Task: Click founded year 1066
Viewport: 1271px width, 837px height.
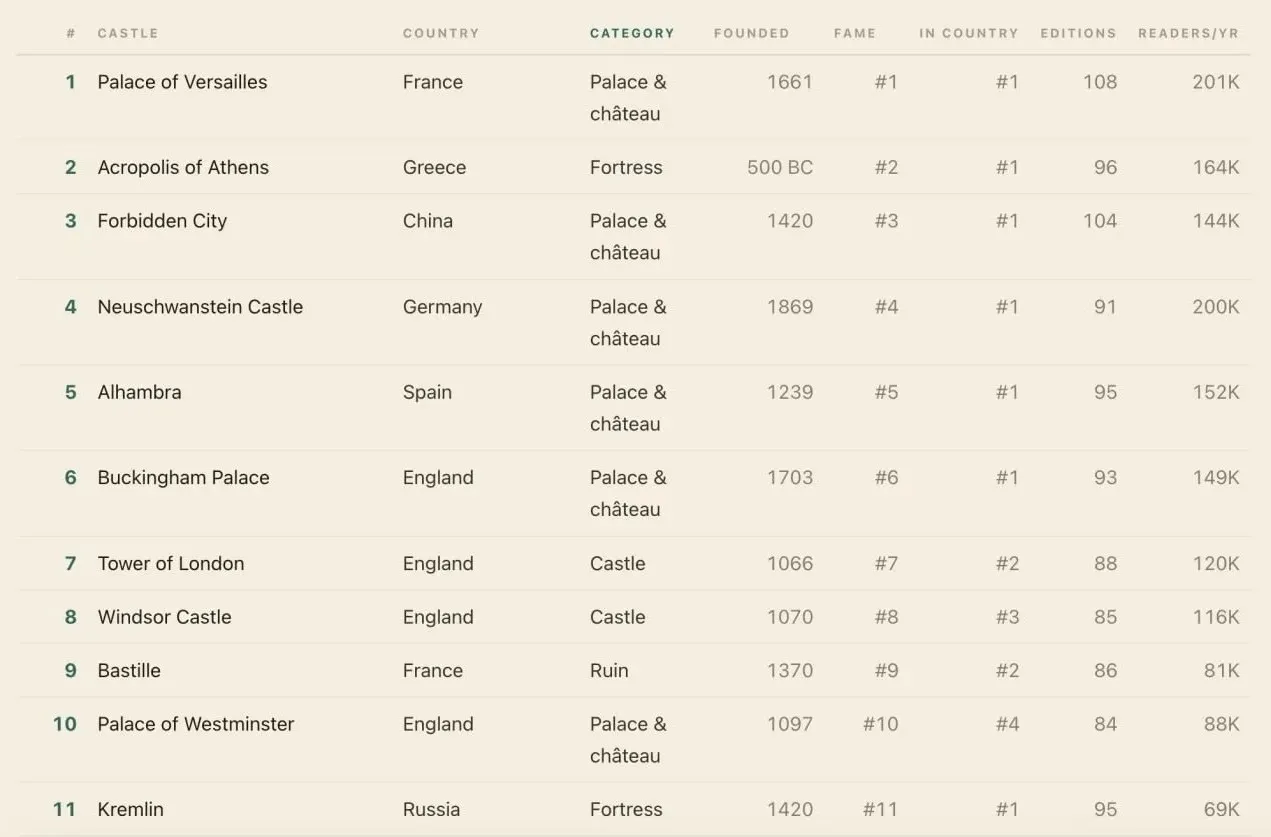Action: point(790,563)
